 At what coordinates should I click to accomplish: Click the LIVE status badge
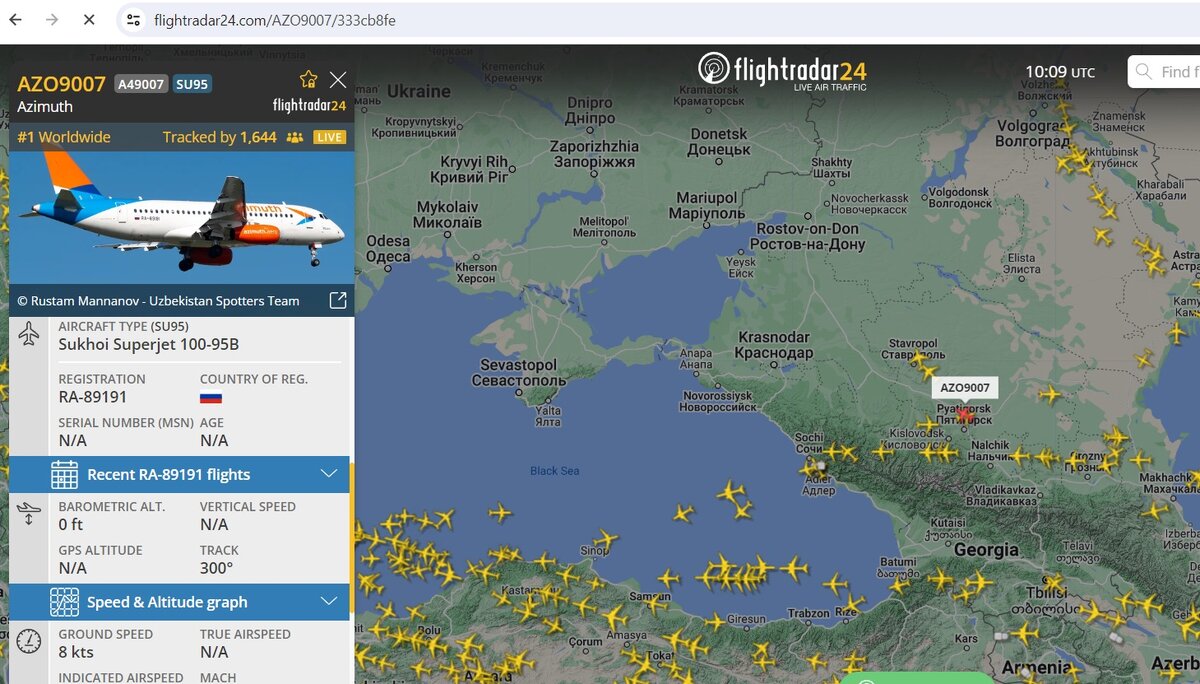(x=329, y=137)
